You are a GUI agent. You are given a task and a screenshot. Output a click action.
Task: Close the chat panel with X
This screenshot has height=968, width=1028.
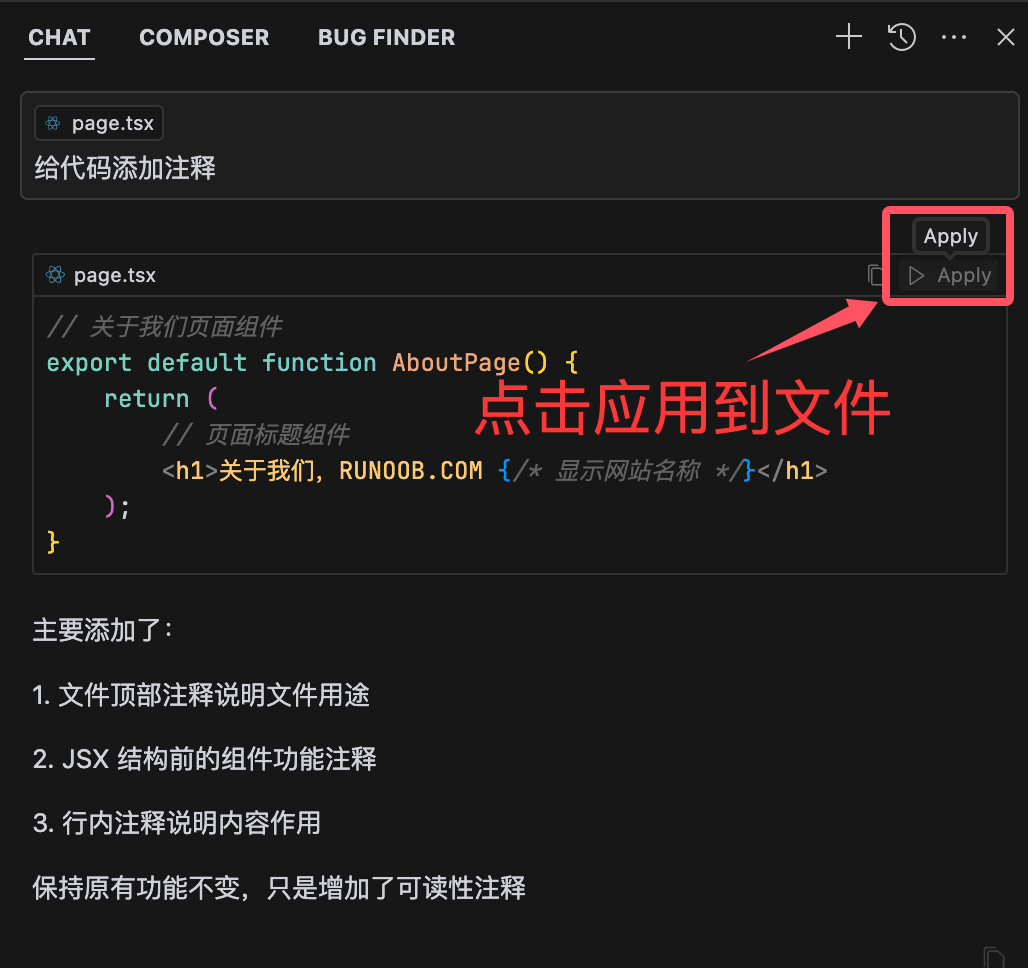pos(1006,38)
